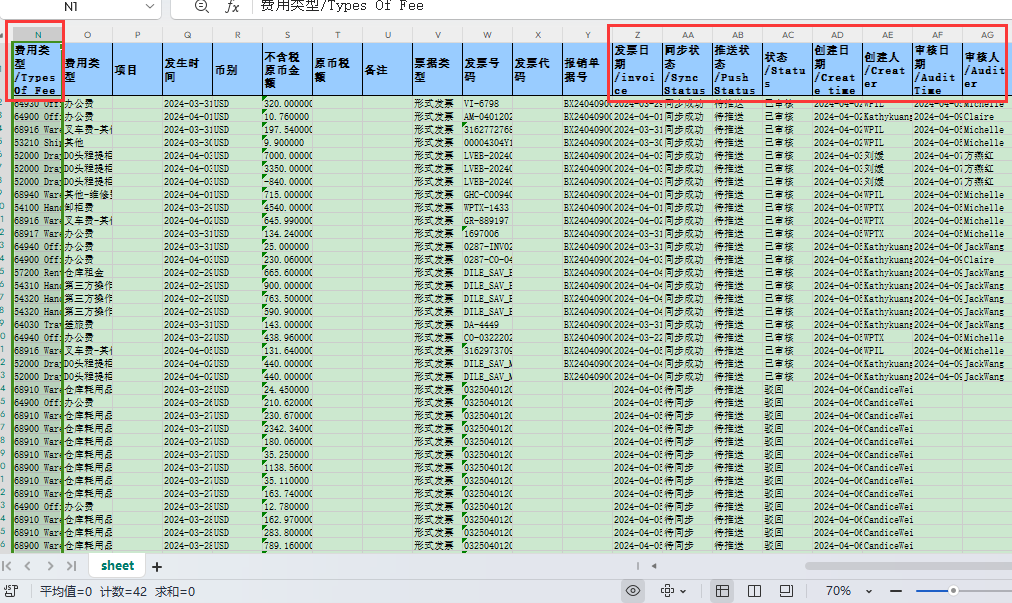Click the horizontal scrollbar thumb
The width and height of the screenshot is (1012, 603).
point(908,566)
